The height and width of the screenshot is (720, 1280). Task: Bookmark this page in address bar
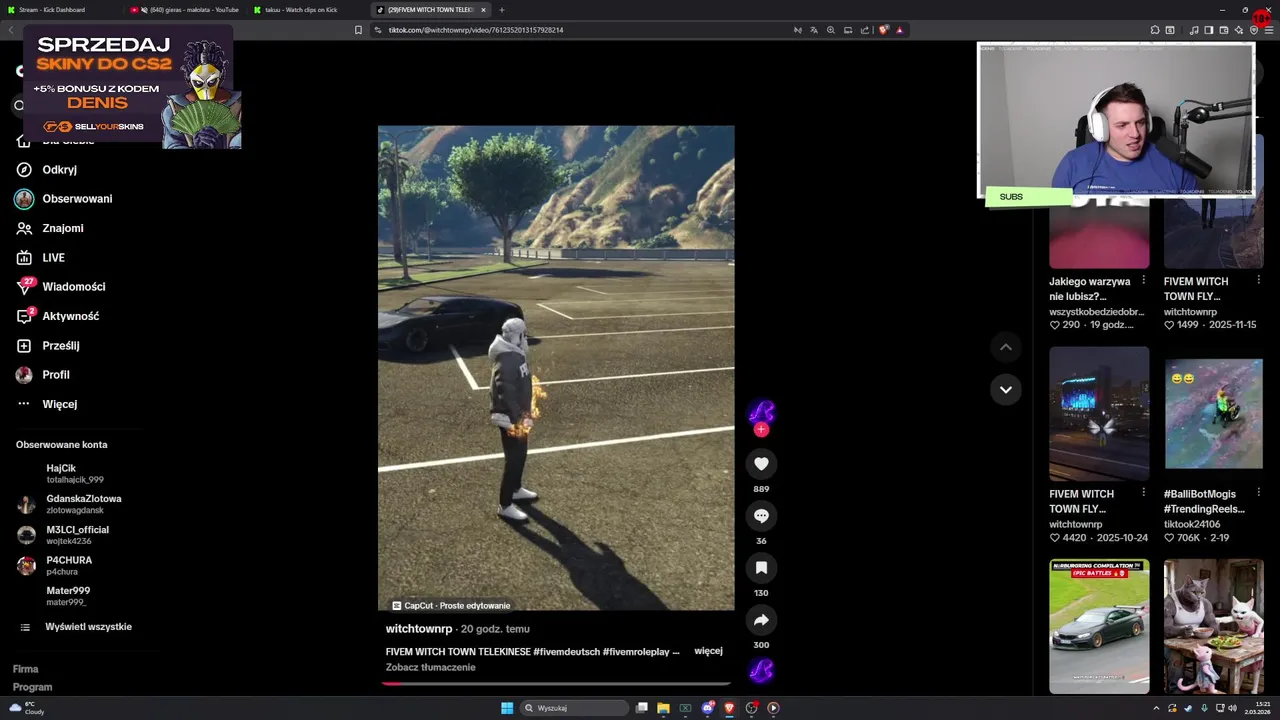(358, 30)
